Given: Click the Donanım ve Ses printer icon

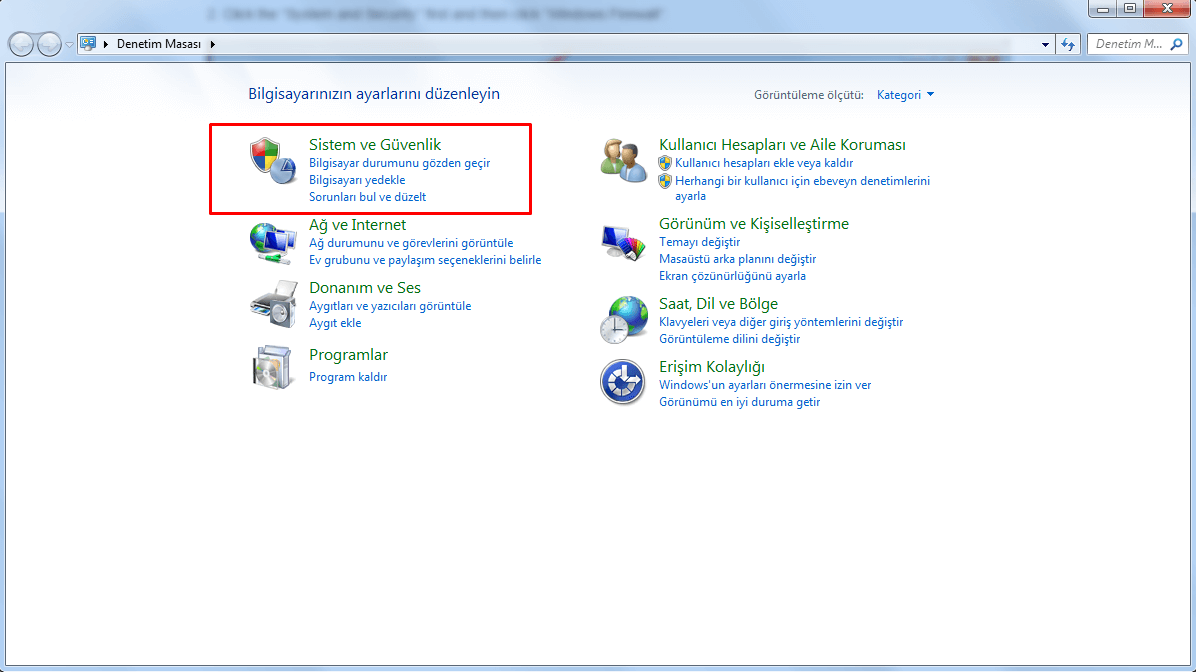Looking at the screenshot, I should pos(273,304).
